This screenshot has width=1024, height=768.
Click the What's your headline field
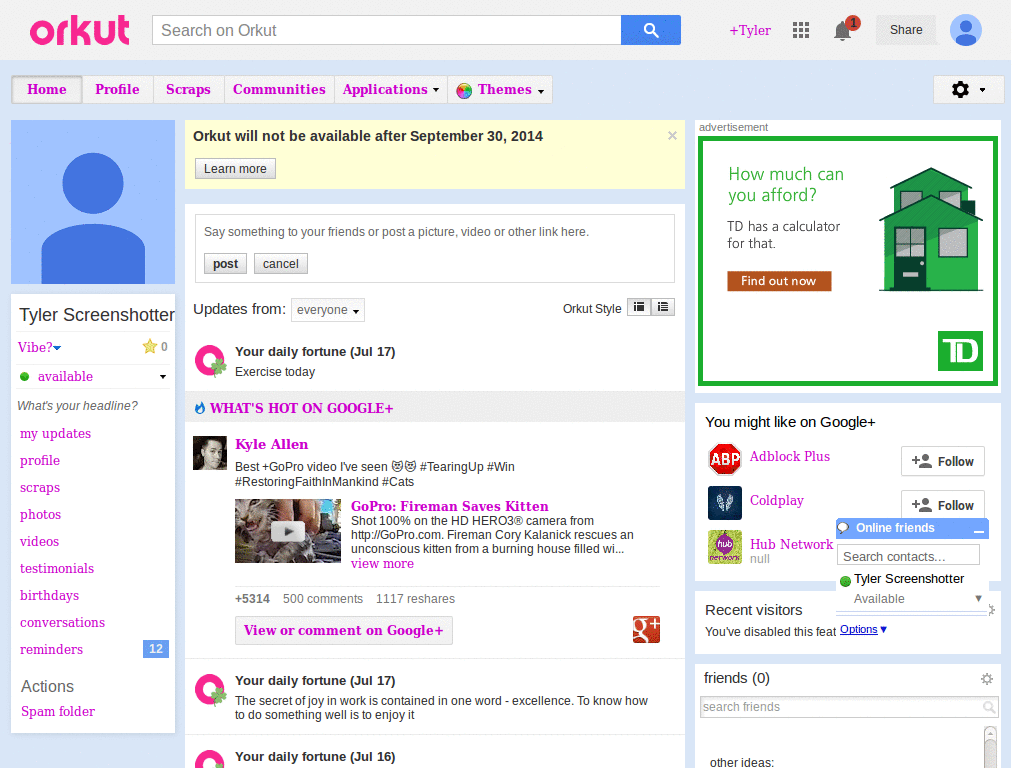pos(78,406)
